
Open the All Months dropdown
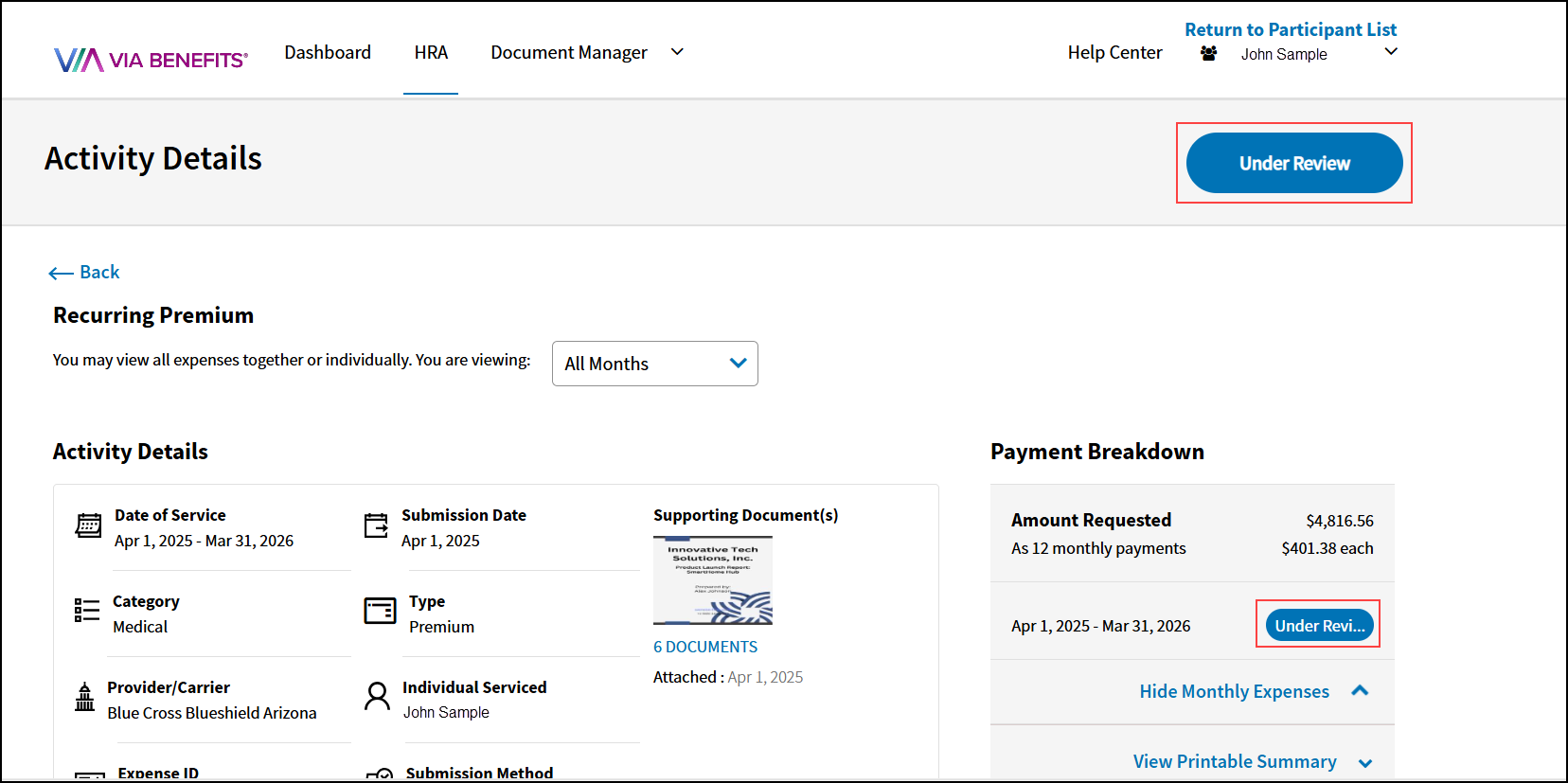point(655,364)
